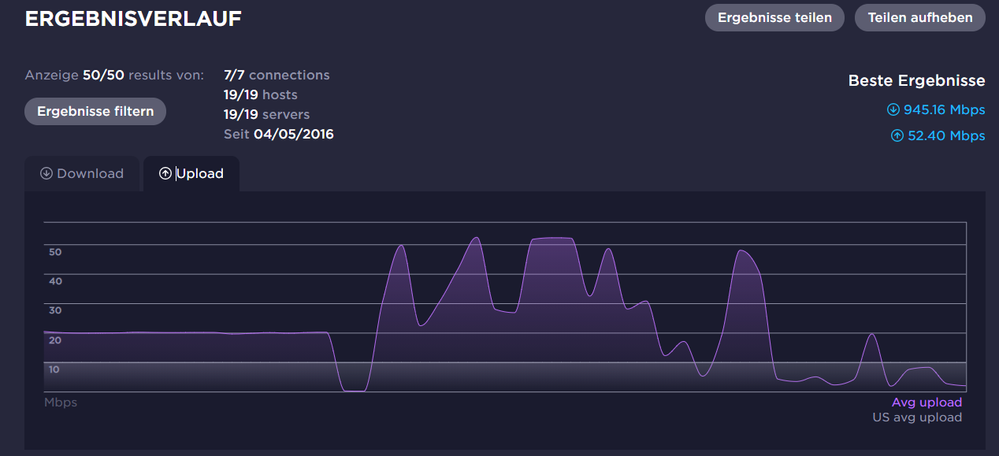Screen dimensions: 999x456
Task: Click the 50 Mbps axis label
Action: click(x=56, y=252)
